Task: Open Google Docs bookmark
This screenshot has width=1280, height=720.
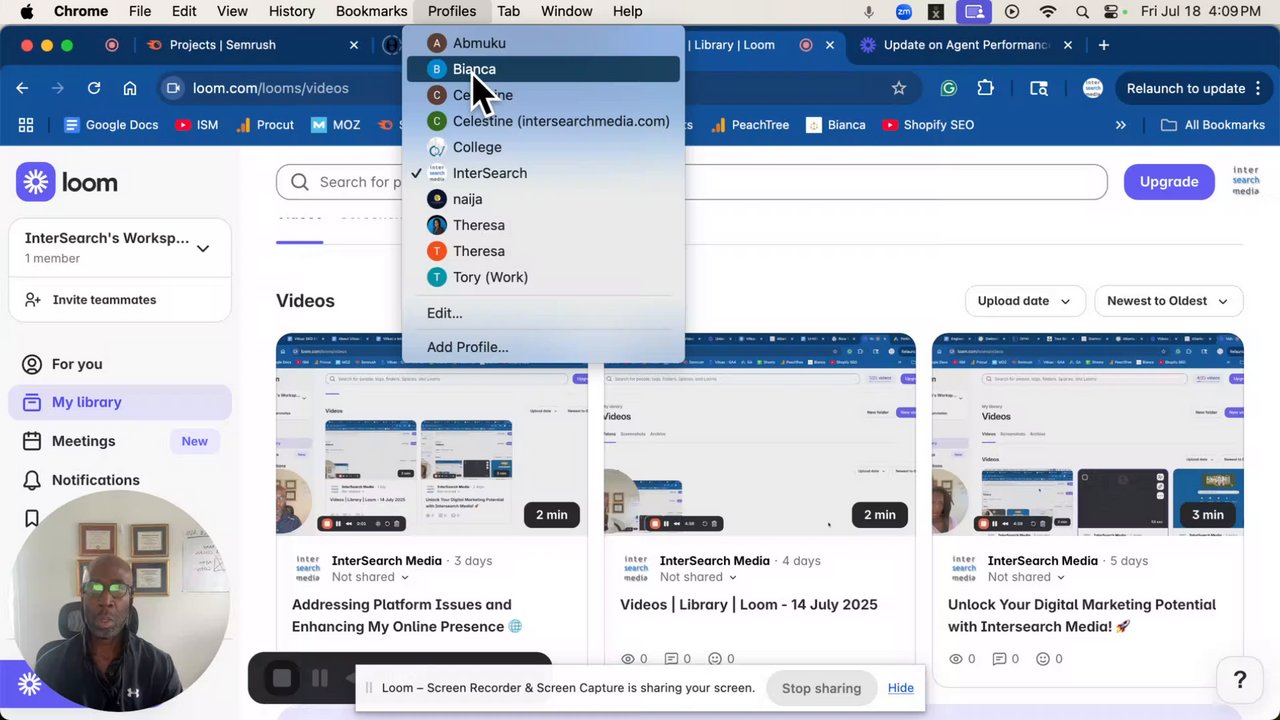Action: click(x=111, y=125)
